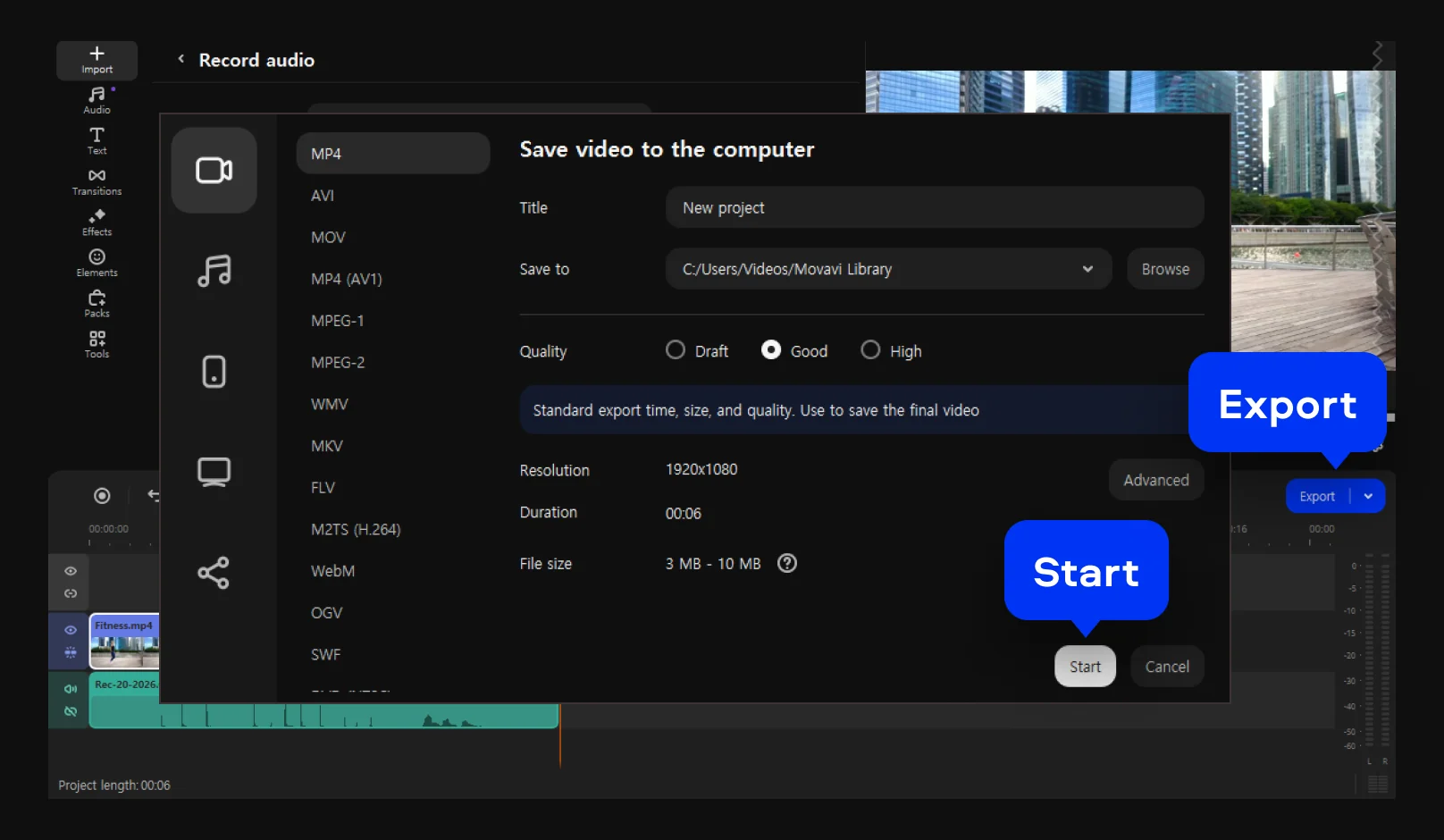This screenshot has width=1444, height=840.
Task: Open Export button dropdown arrow
Action: coord(1368,497)
